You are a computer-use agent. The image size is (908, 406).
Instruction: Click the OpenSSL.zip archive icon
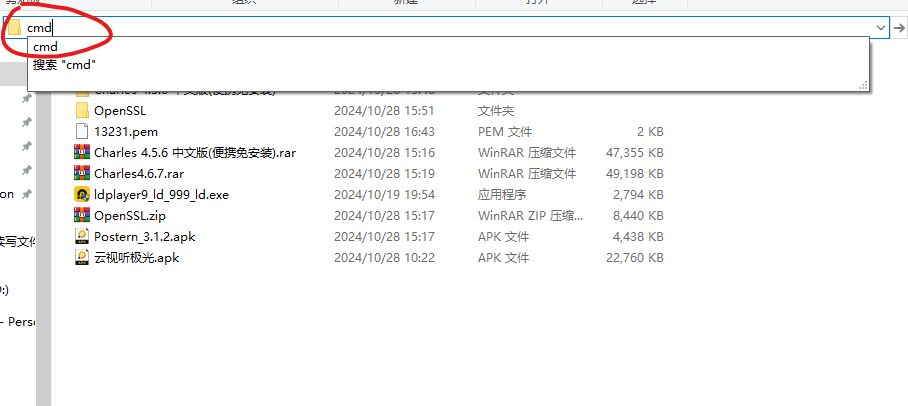(x=82, y=215)
